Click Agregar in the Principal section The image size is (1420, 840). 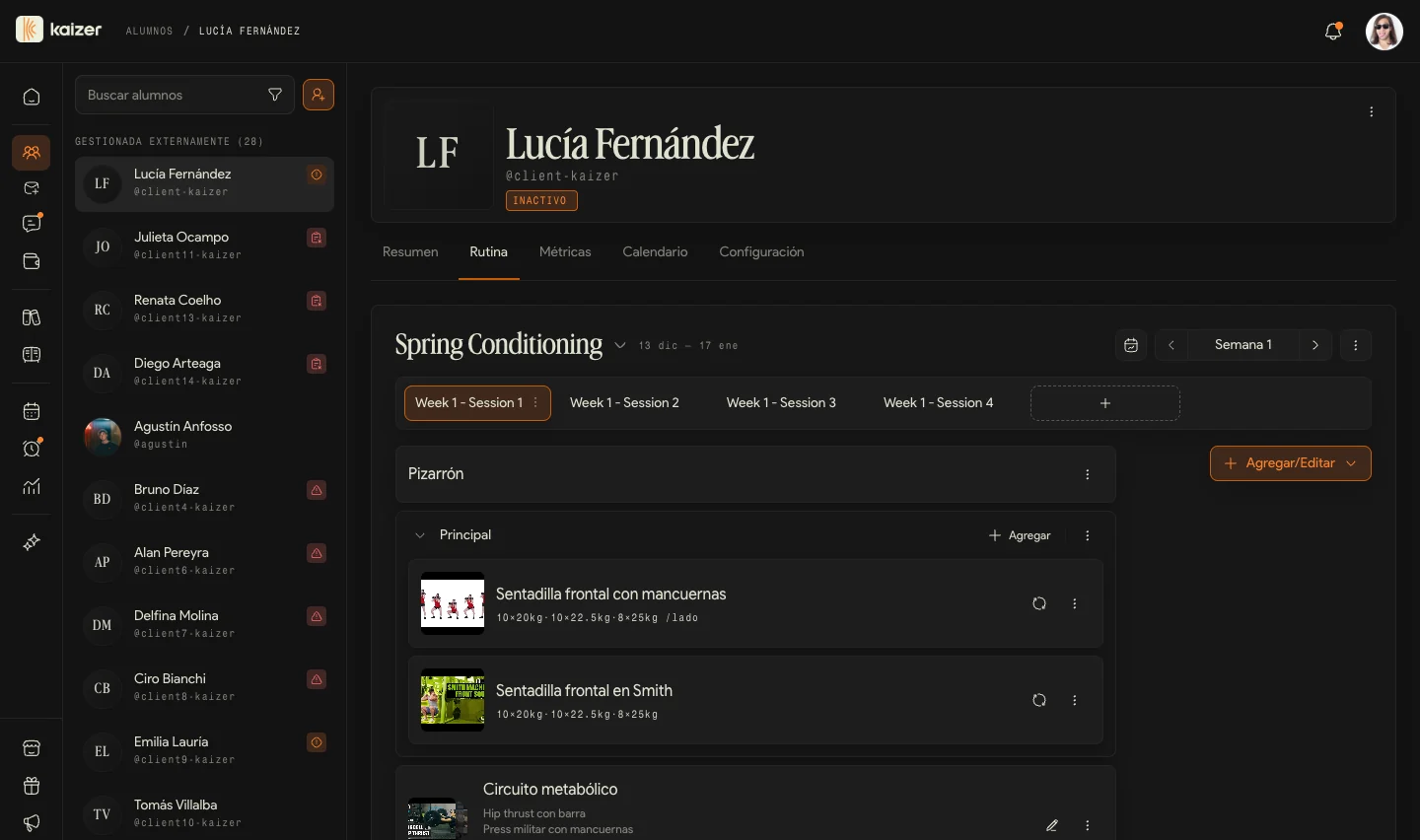(x=1020, y=535)
